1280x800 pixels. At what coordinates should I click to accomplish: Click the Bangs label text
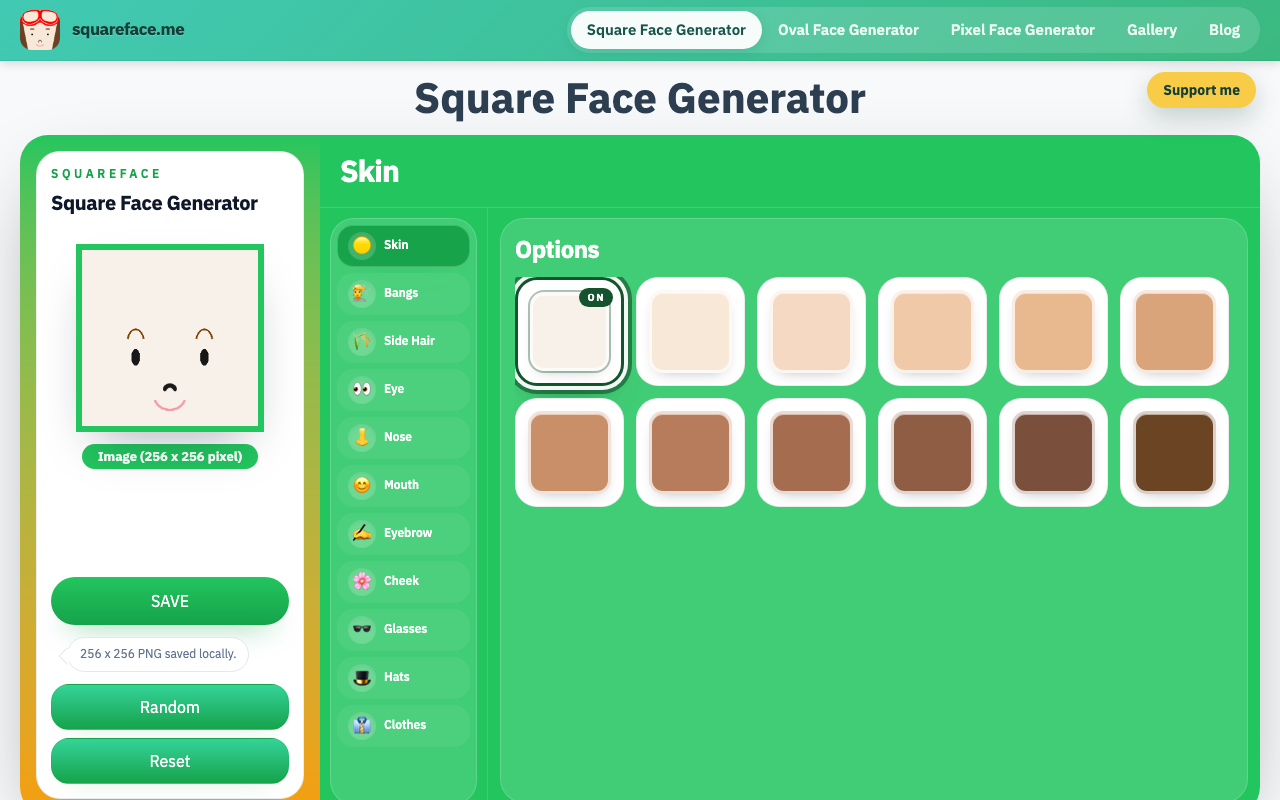401,293
